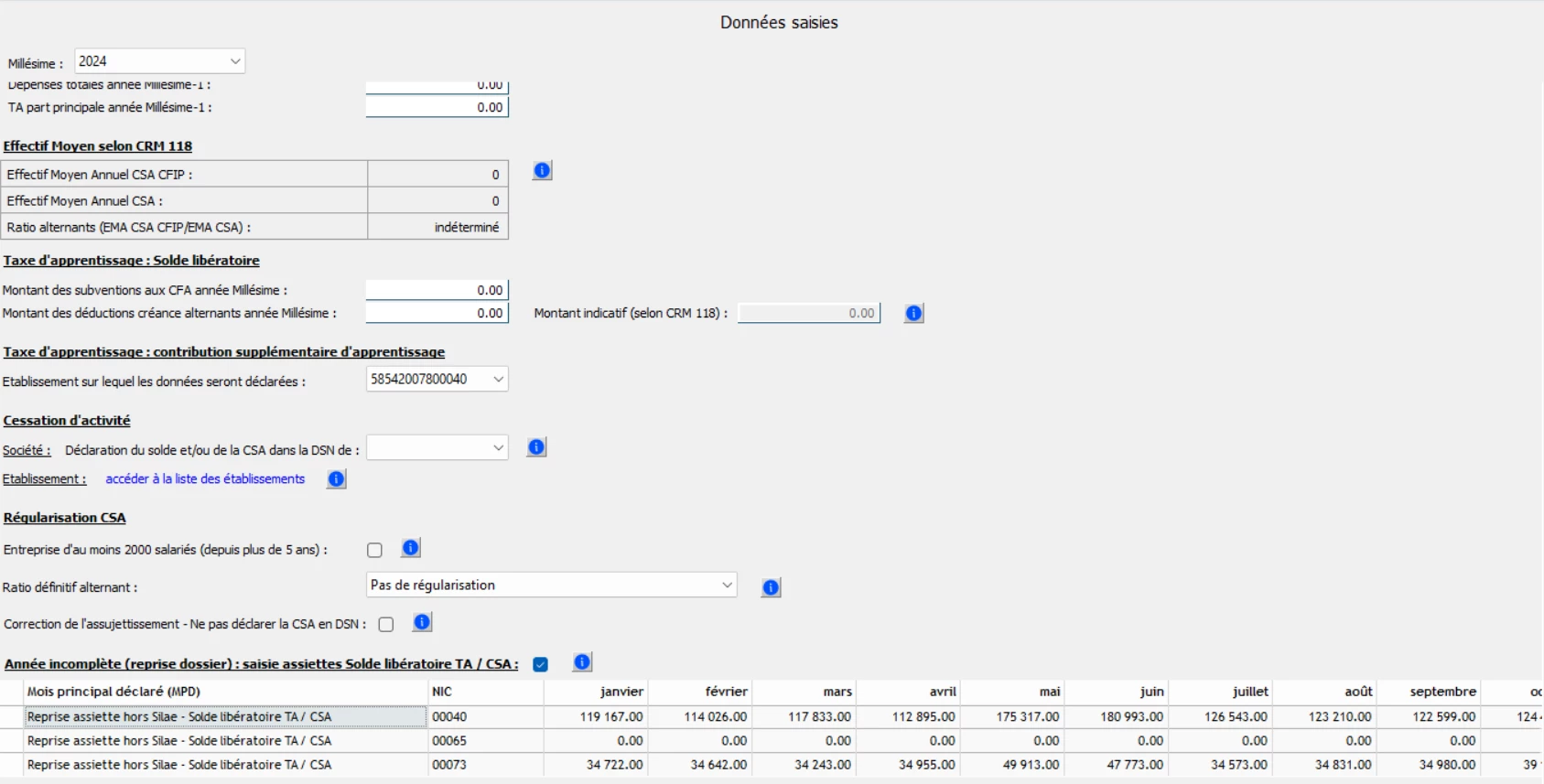Screen dimensions: 1544x784
Task: Click info icon next to Montant indicatif field
Action: point(913,314)
